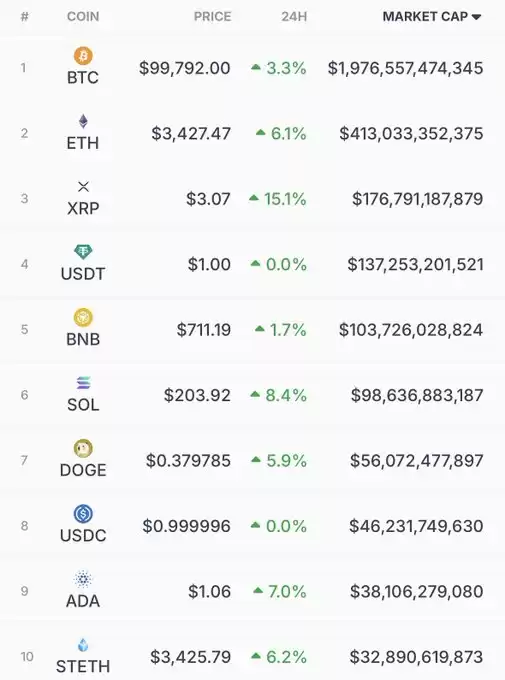Open the USDC blue dollar icon
Viewport: 505px width, 680px height.
pos(83,514)
